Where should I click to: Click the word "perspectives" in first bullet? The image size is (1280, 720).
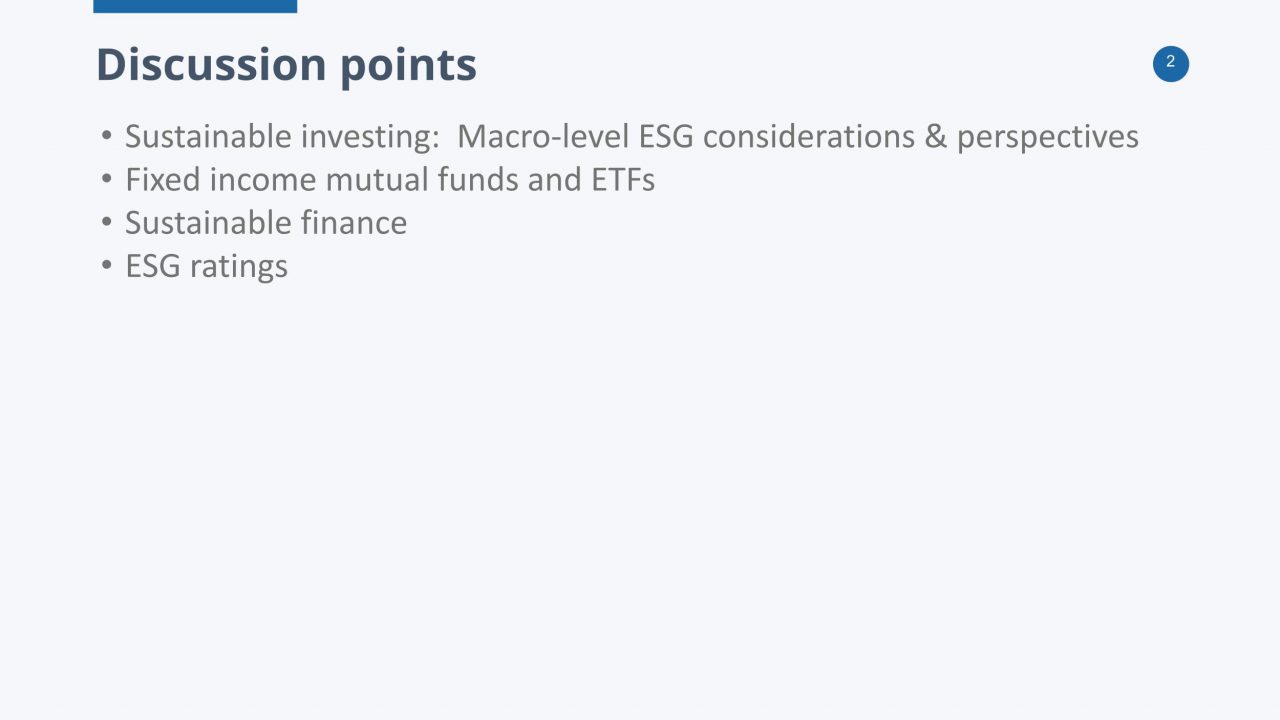pyautogui.click(x=1047, y=137)
